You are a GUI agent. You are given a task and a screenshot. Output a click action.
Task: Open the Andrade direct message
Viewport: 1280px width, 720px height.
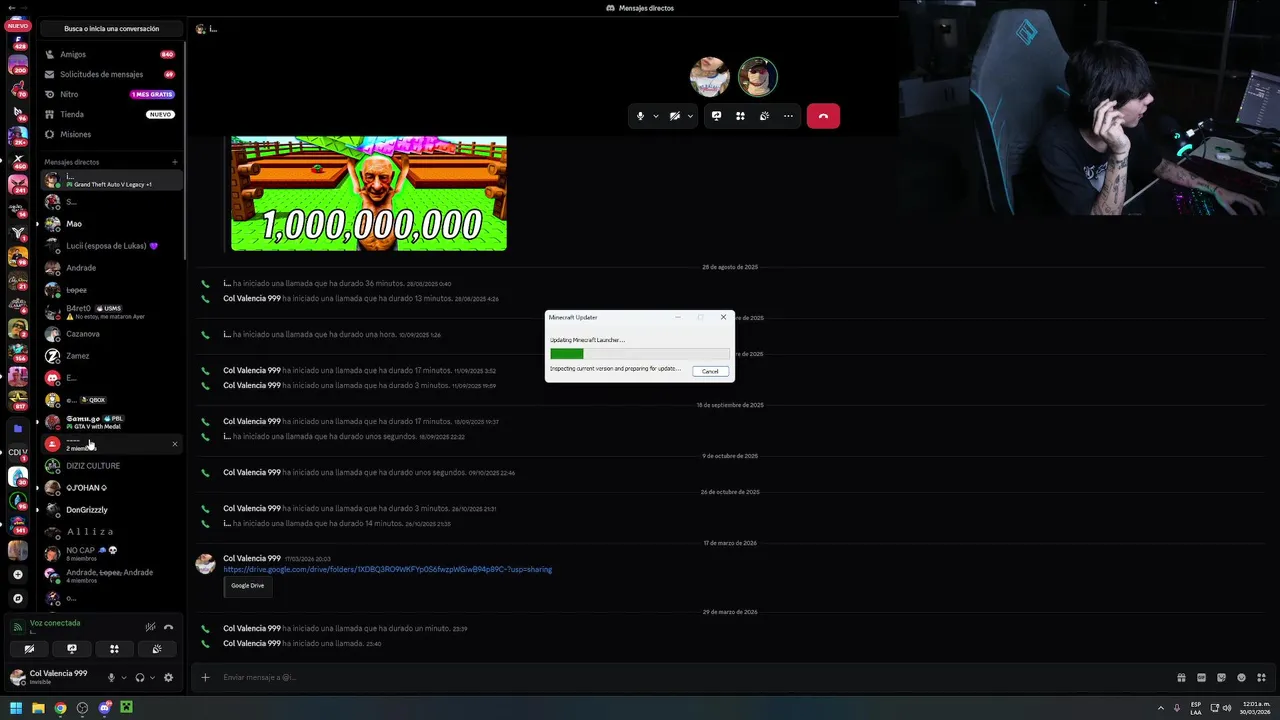pos(111,268)
